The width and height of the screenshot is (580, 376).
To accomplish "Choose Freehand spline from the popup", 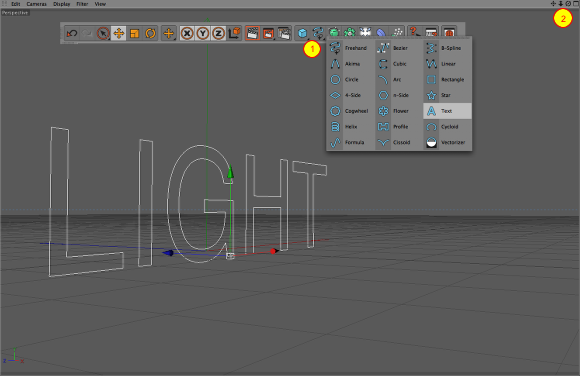I will (x=350, y=48).
